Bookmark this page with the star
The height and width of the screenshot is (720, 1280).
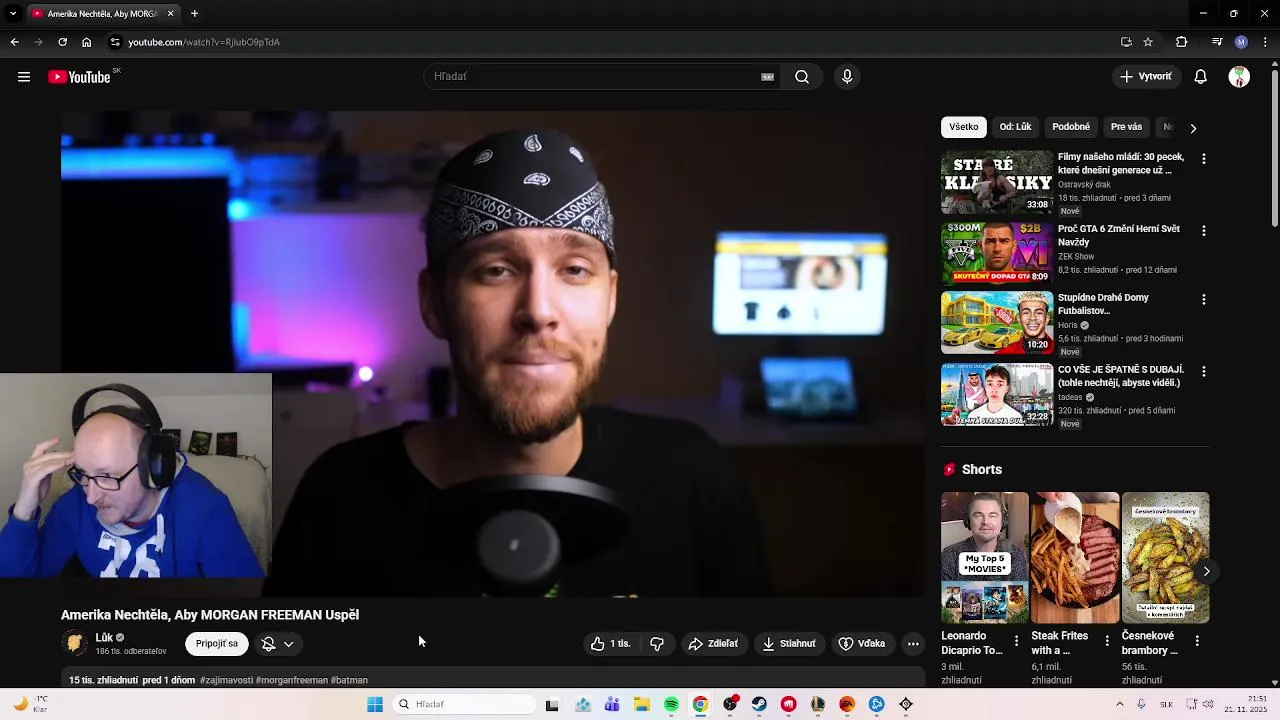(1148, 42)
